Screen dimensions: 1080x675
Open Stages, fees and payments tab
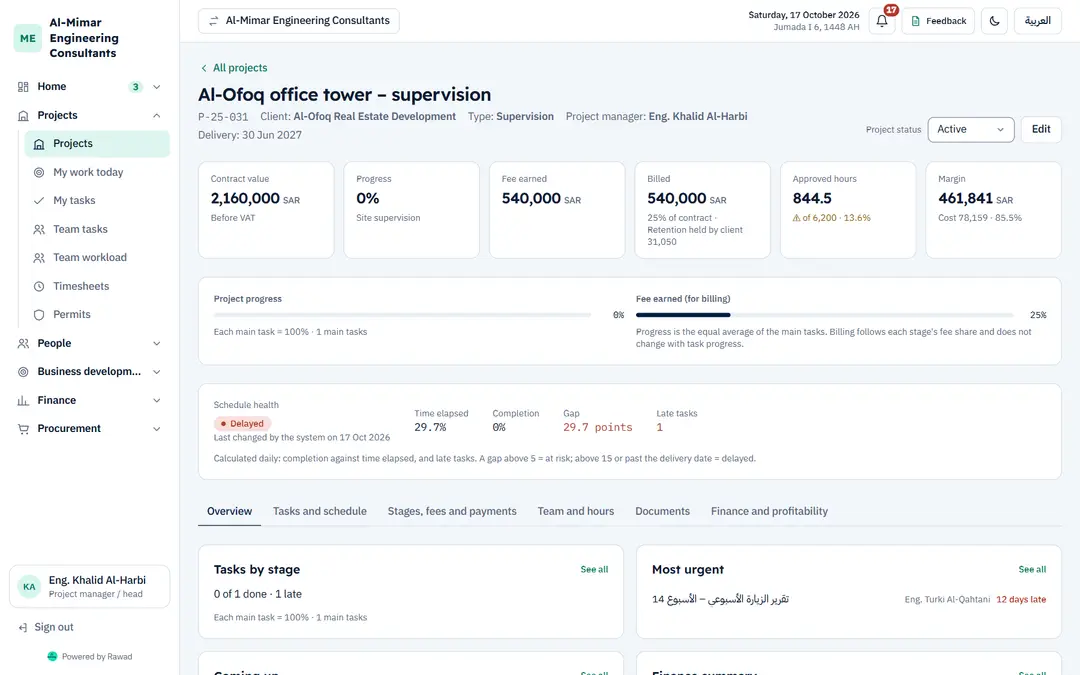(452, 511)
